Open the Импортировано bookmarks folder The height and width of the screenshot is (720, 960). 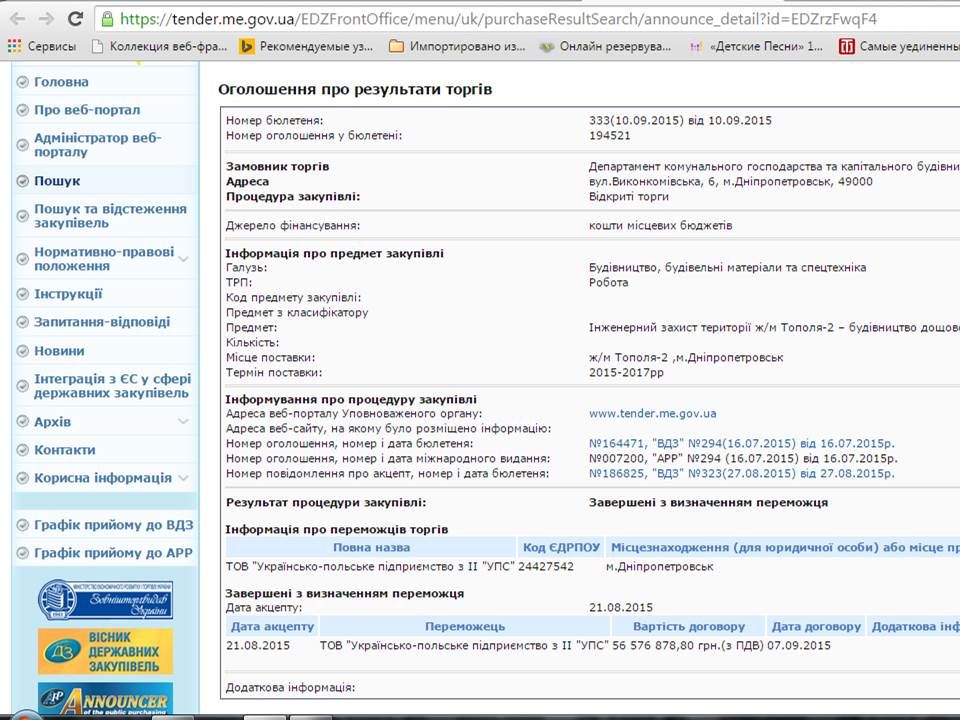coord(396,46)
